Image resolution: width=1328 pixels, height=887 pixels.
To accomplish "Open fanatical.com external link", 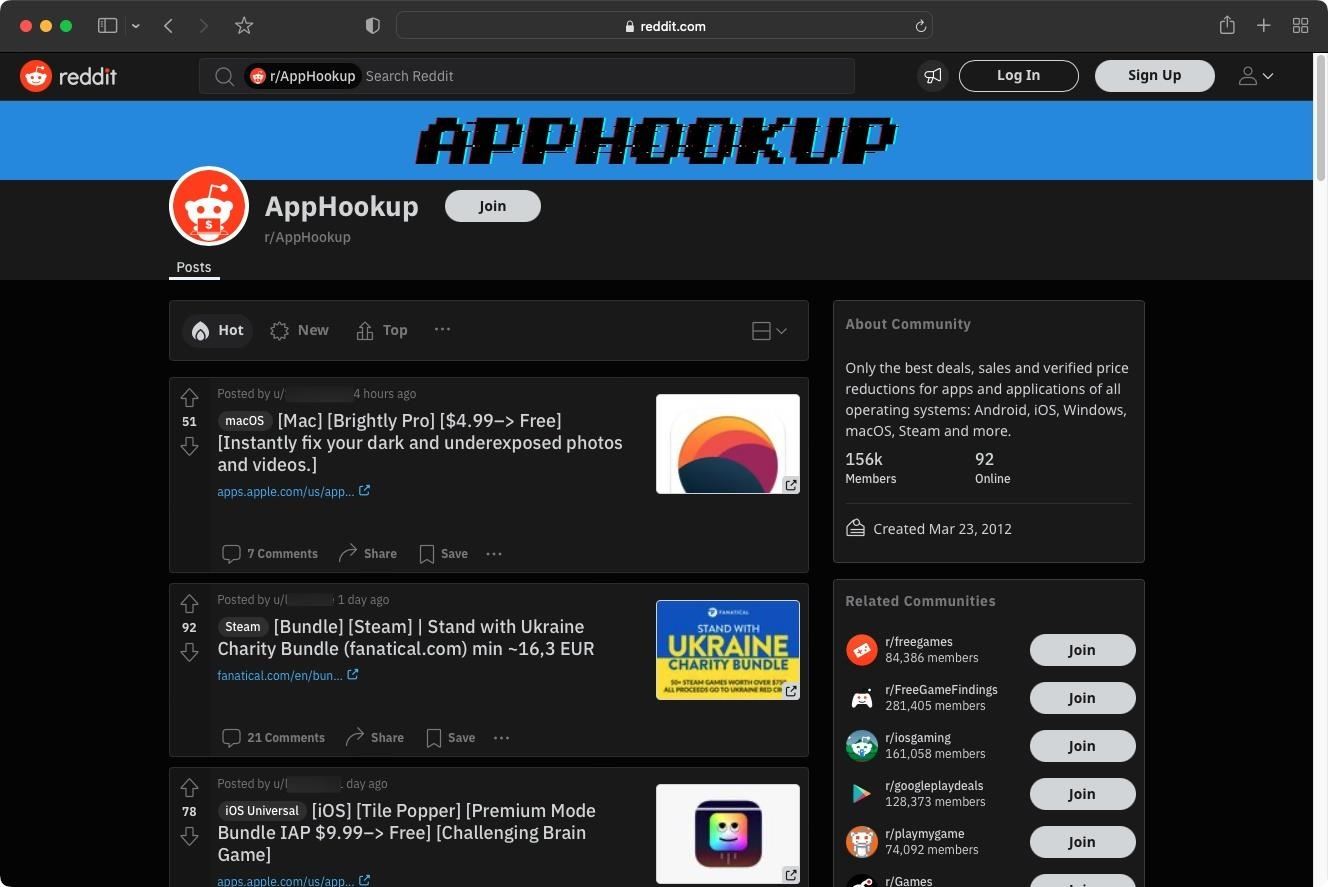I will point(287,676).
